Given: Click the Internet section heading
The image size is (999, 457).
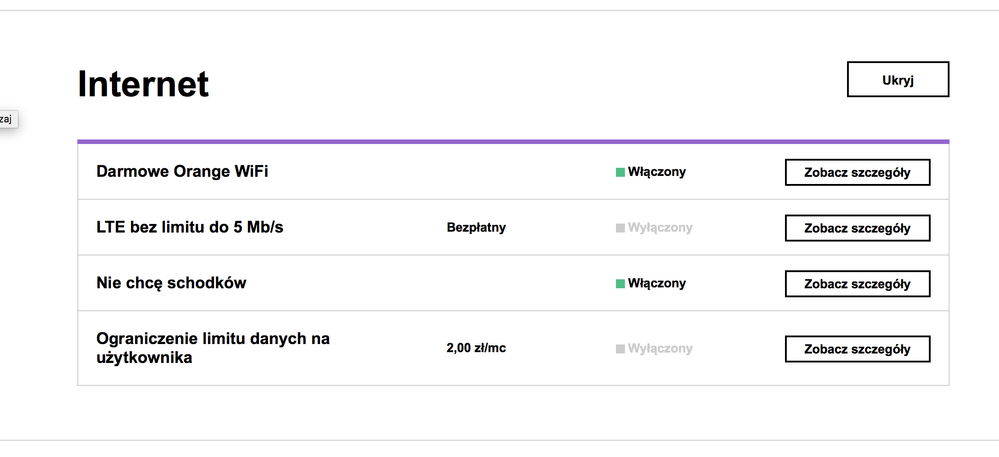Looking at the screenshot, I should [143, 84].
